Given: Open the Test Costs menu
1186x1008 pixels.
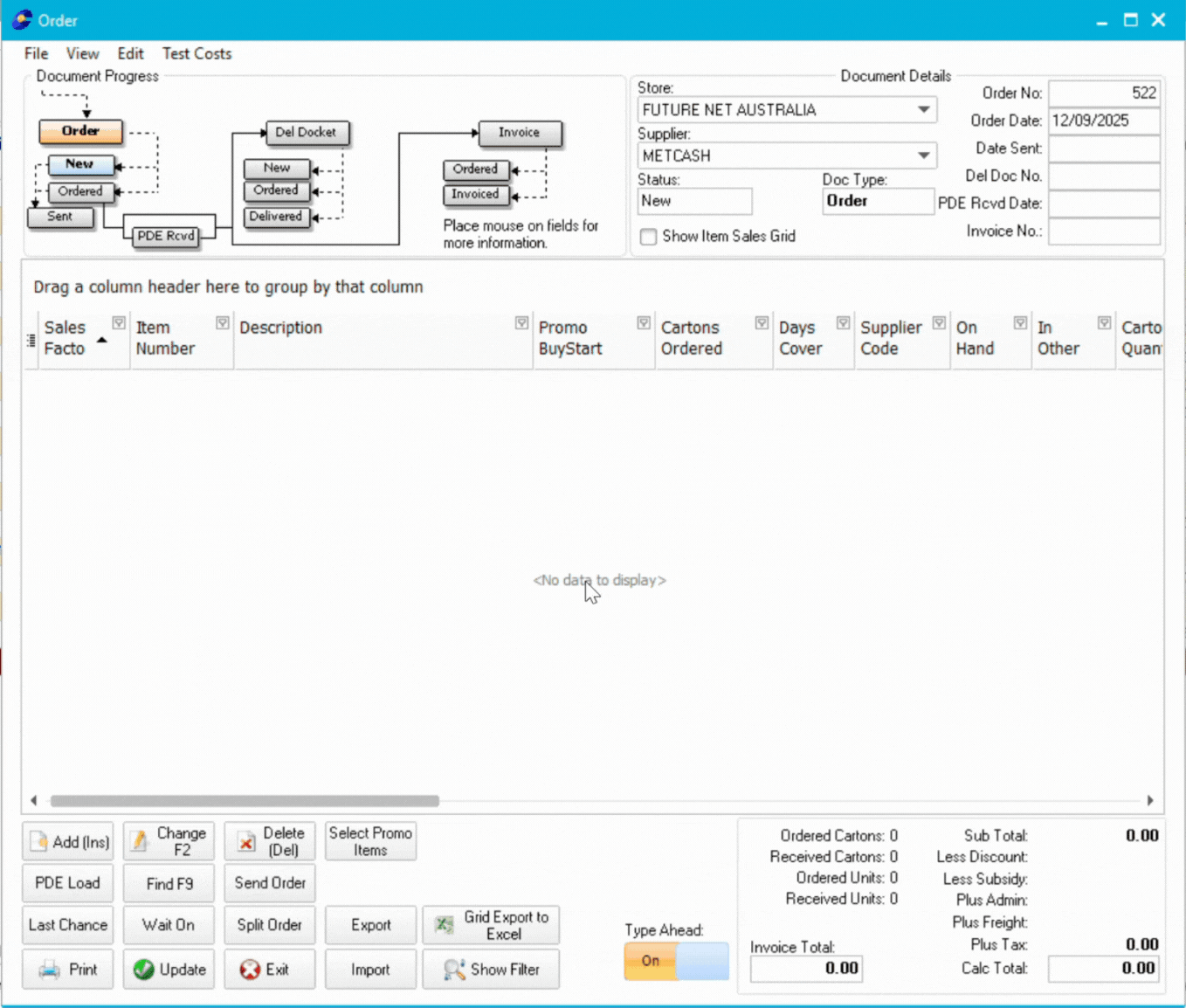Looking at the screenshot, I should pyautogui.click(x=197, y=53).
